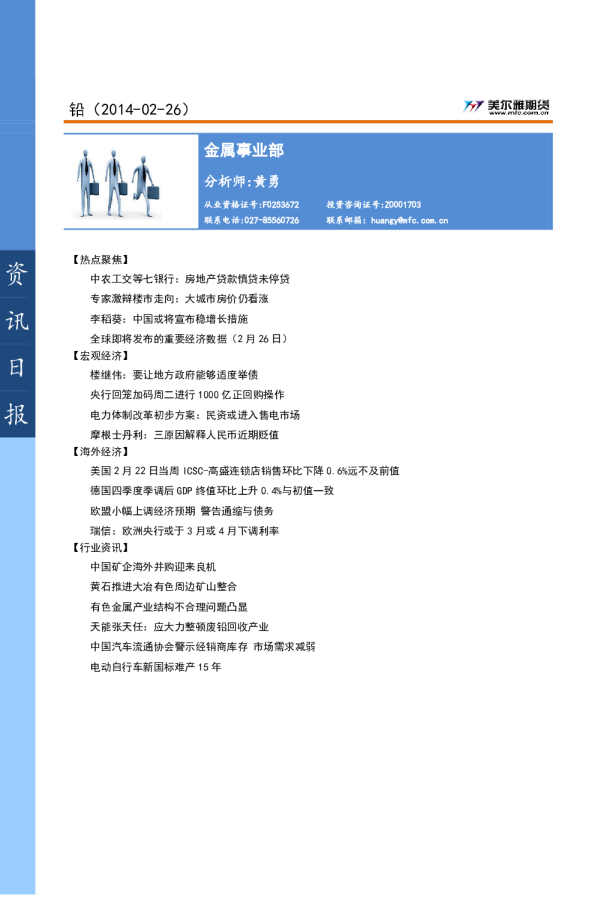Click 欧盟小幅上调经济预期 line
Viewport: 595px width, 904px height.
[182, 511]
